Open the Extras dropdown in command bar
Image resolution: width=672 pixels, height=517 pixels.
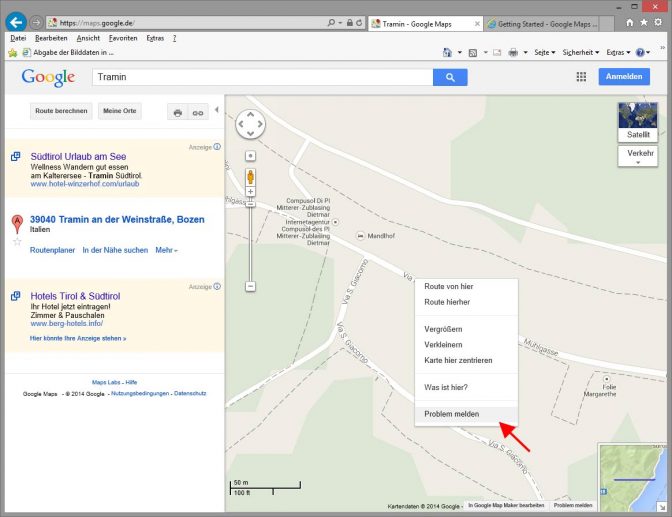(x=618, y=52)
